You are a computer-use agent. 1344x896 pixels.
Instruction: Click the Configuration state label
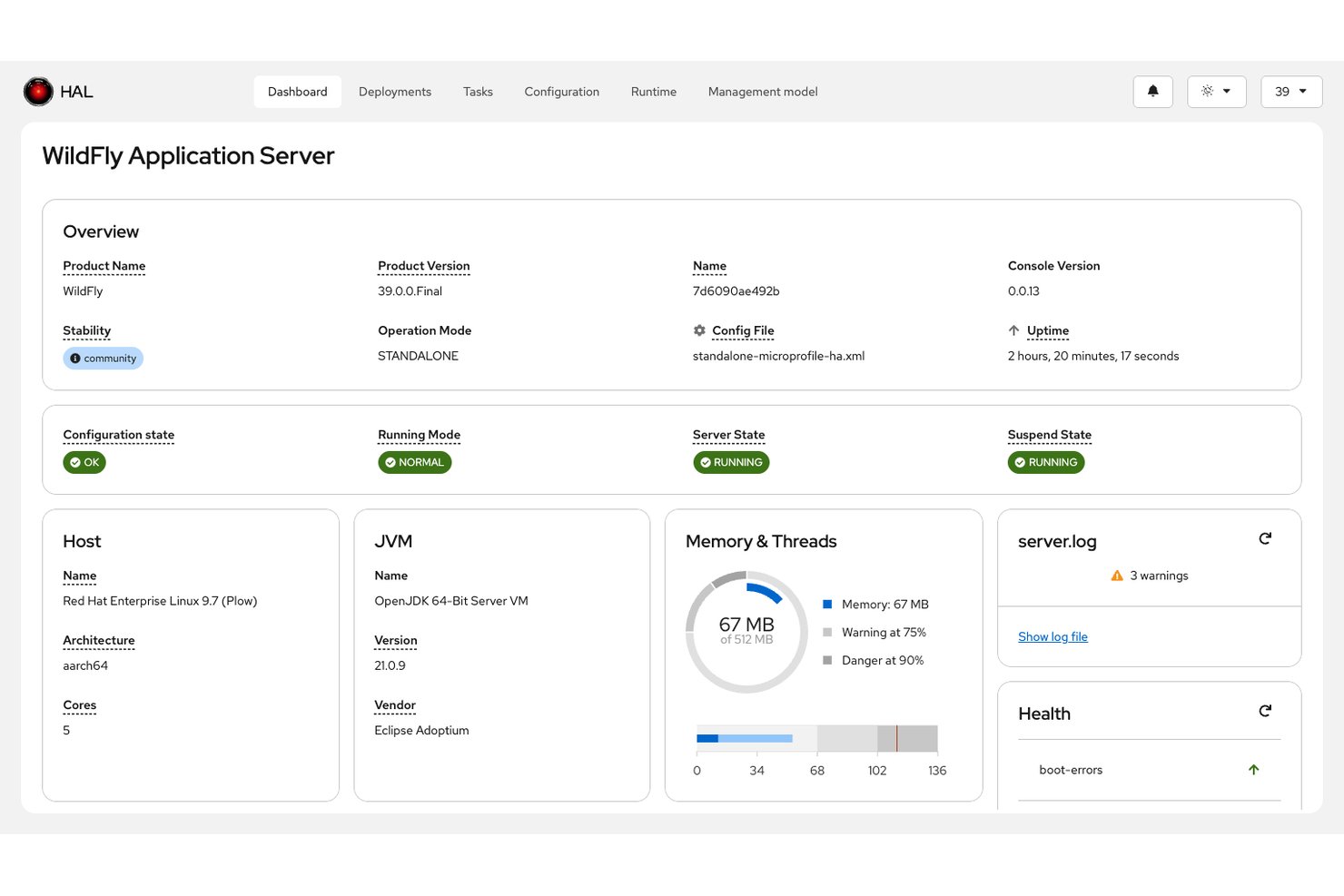tap(119, 435)
